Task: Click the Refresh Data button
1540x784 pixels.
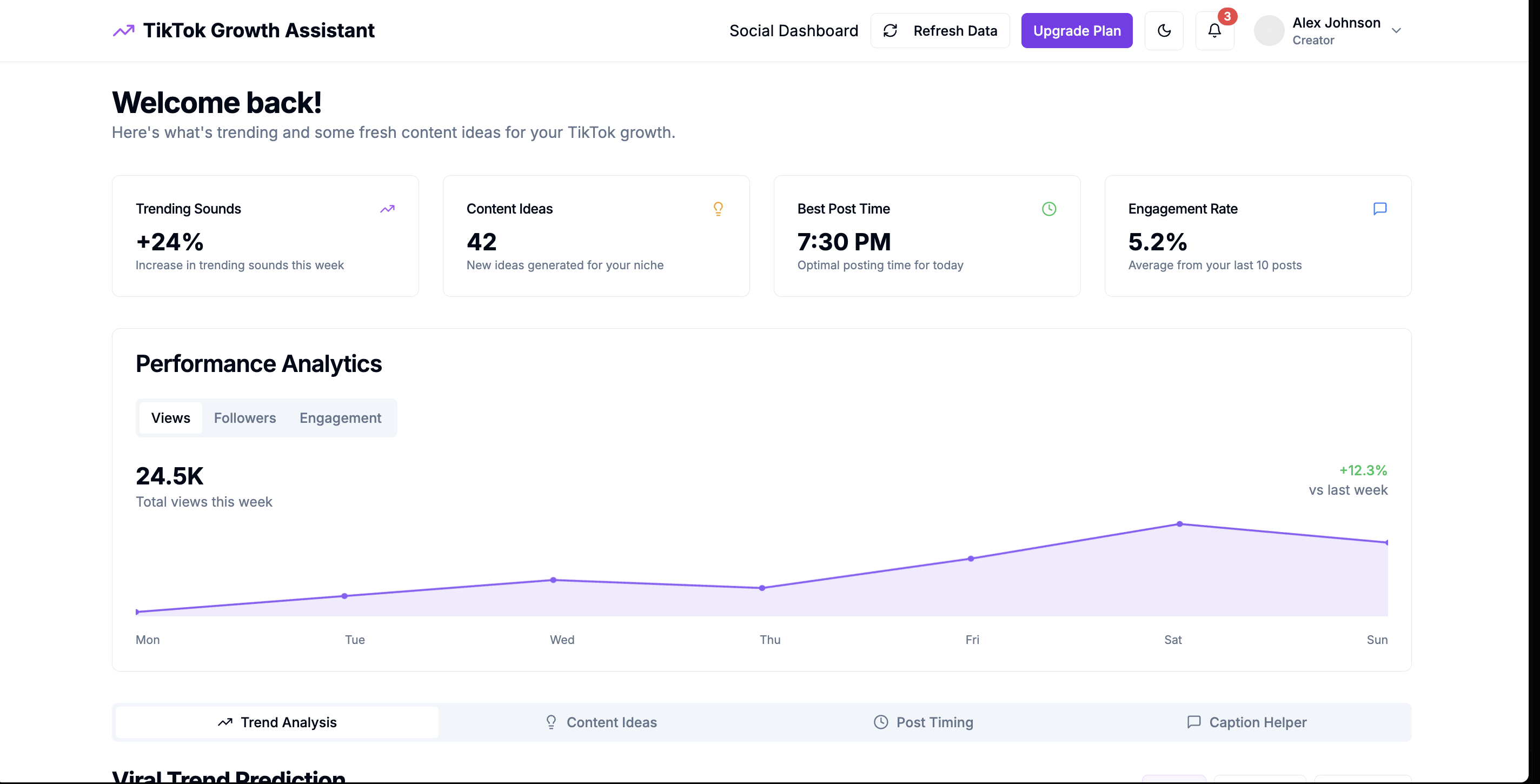Action: [x=940, y=30]
